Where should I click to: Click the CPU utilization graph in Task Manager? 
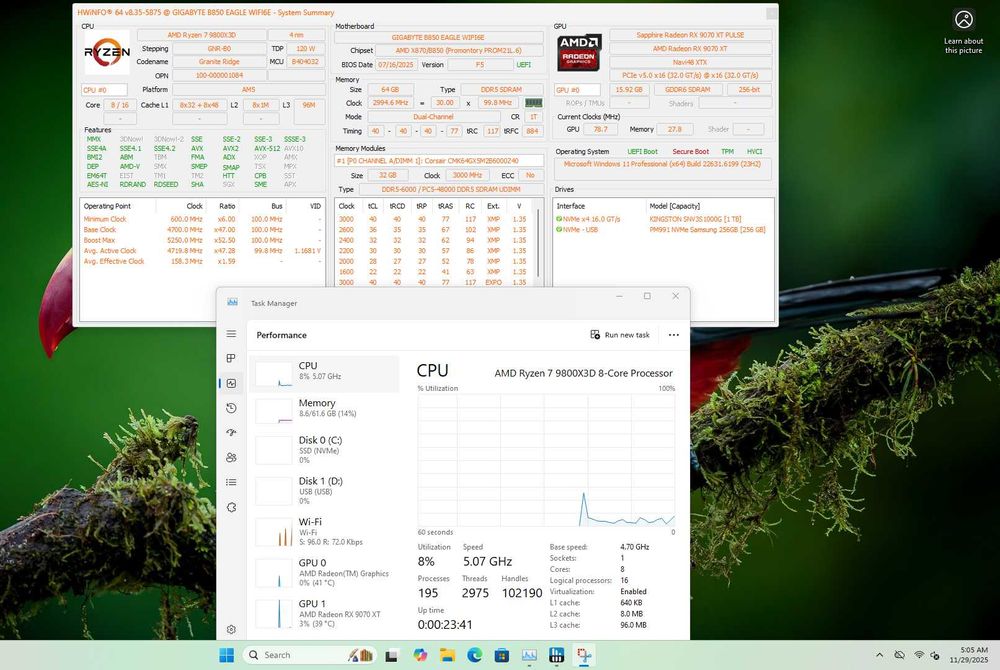[547, 460]
